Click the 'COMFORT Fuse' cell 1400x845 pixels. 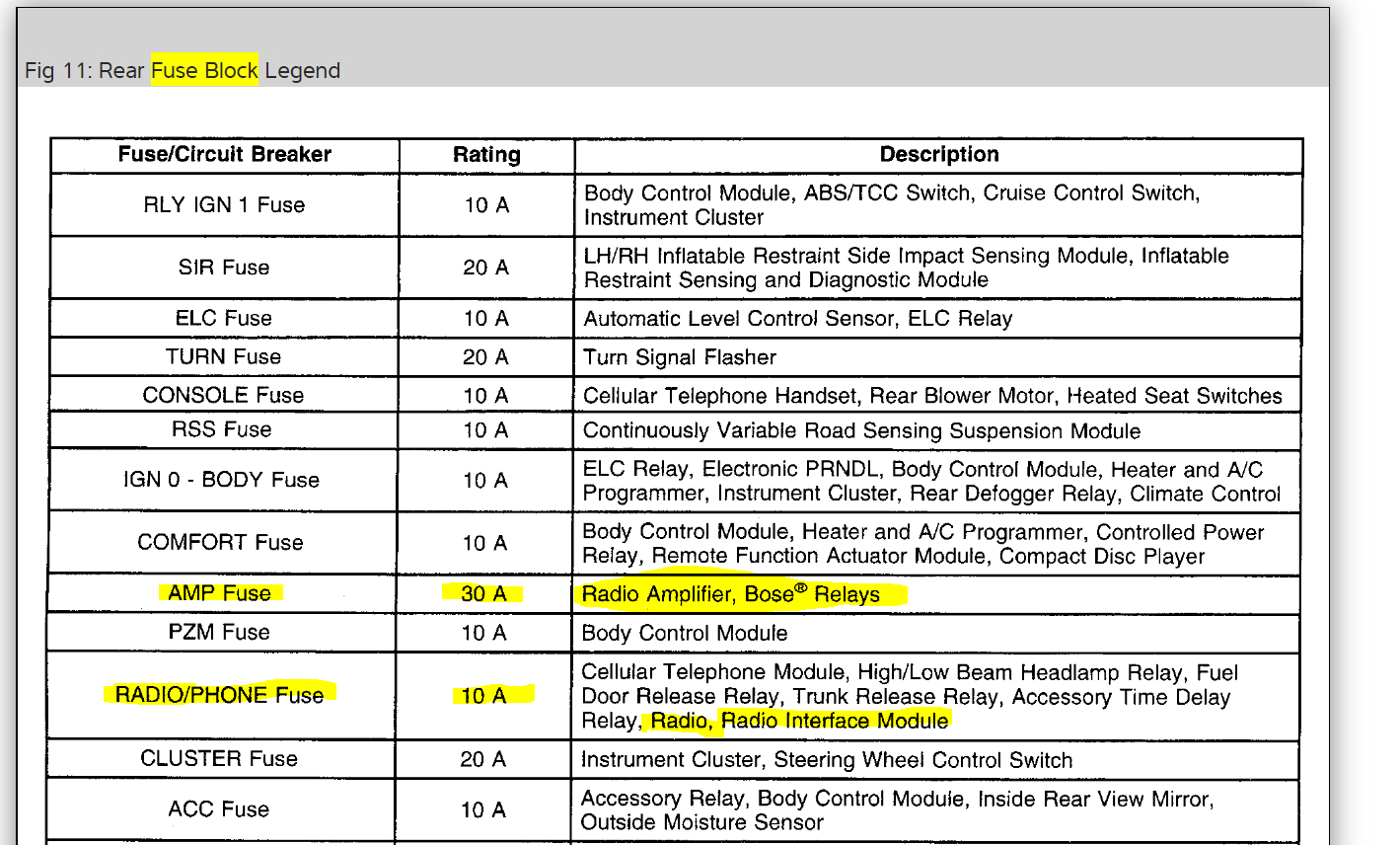tap(221, 542)
